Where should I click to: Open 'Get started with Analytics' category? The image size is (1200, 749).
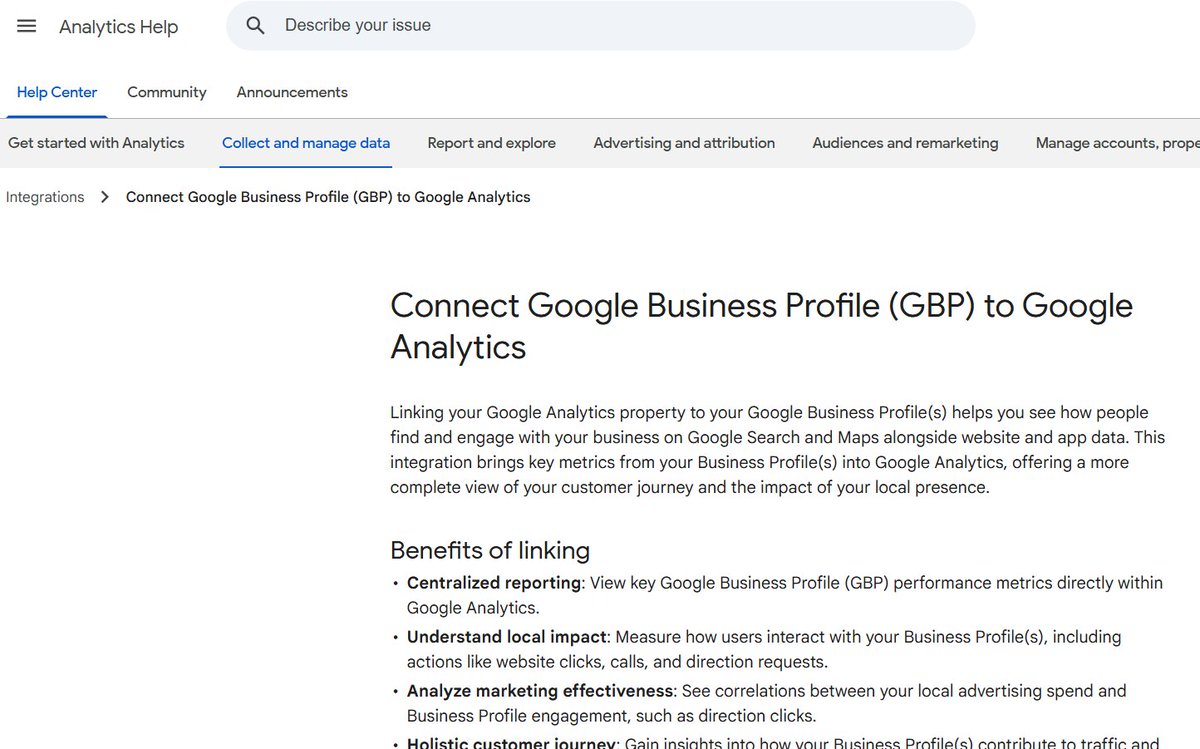tap(96, 143)
